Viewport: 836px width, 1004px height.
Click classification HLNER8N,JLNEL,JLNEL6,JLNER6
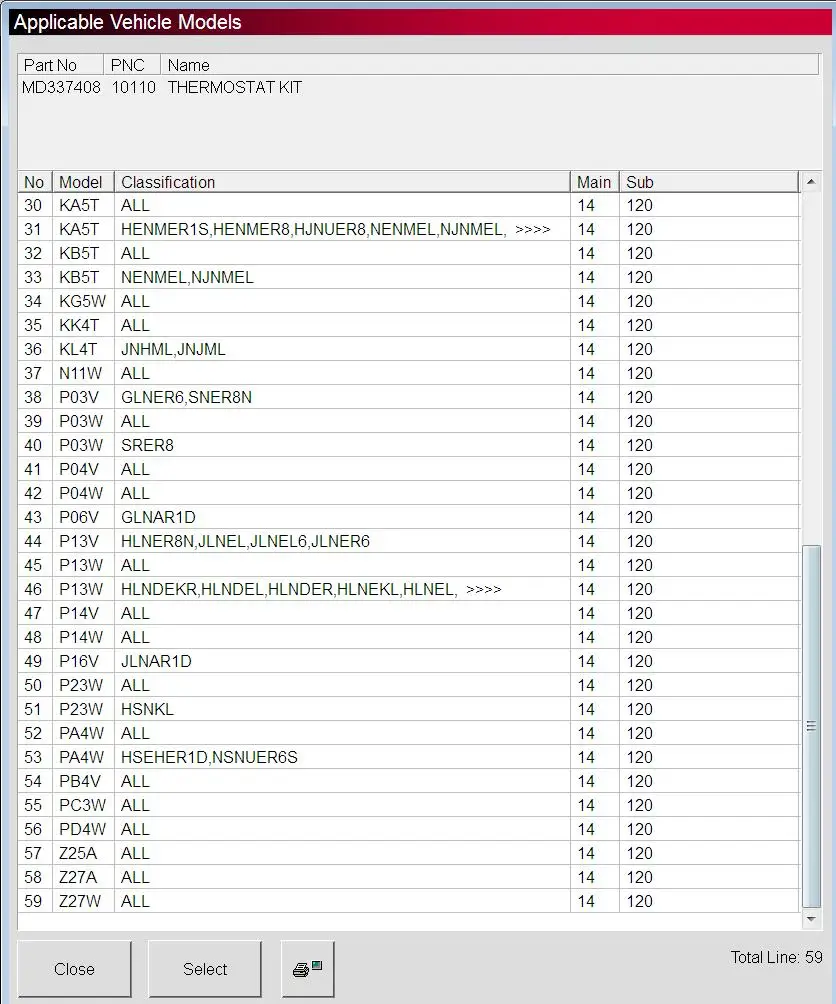pyautogui.click(x=245, y=542)
